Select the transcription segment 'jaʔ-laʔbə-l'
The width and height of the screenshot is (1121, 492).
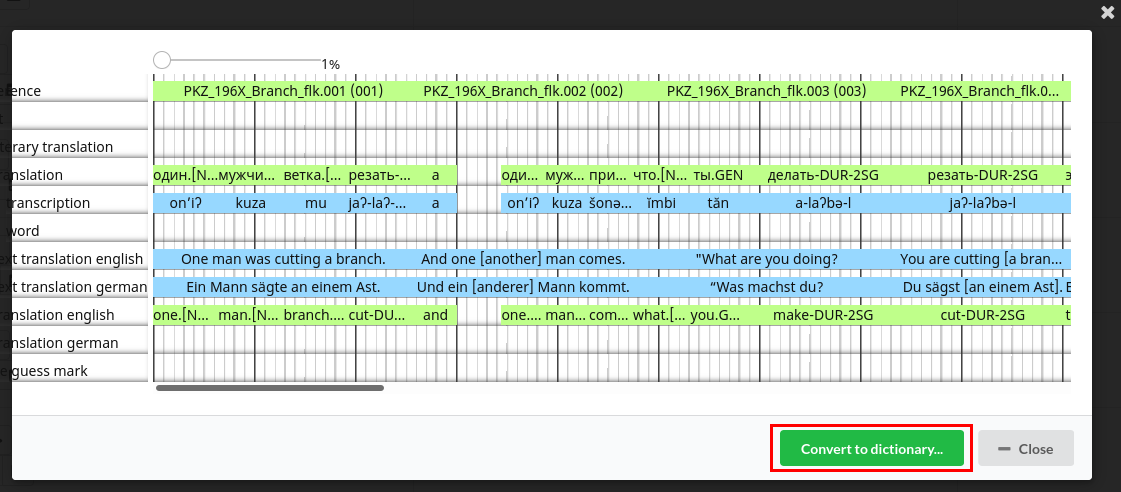[x=982, y=203]
